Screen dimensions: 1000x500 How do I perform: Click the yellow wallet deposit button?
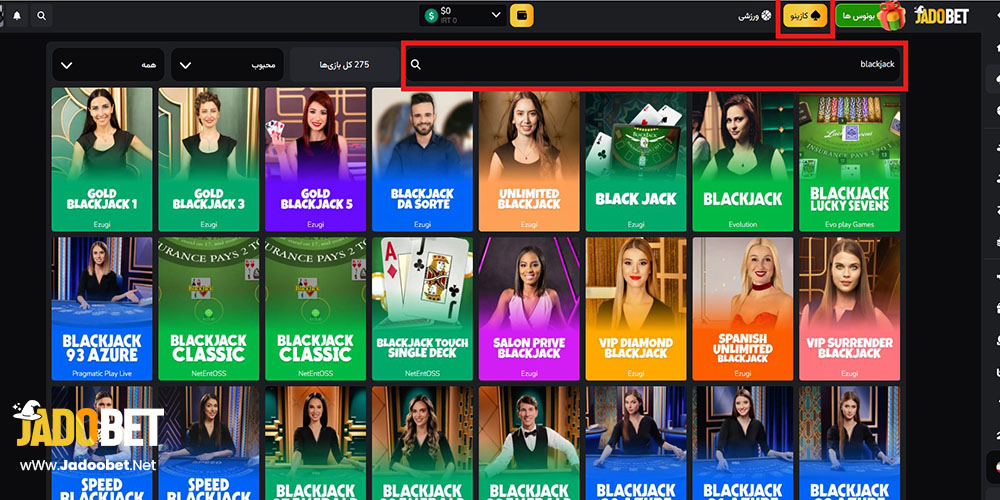pyautogui.click(x=522, y=15)
